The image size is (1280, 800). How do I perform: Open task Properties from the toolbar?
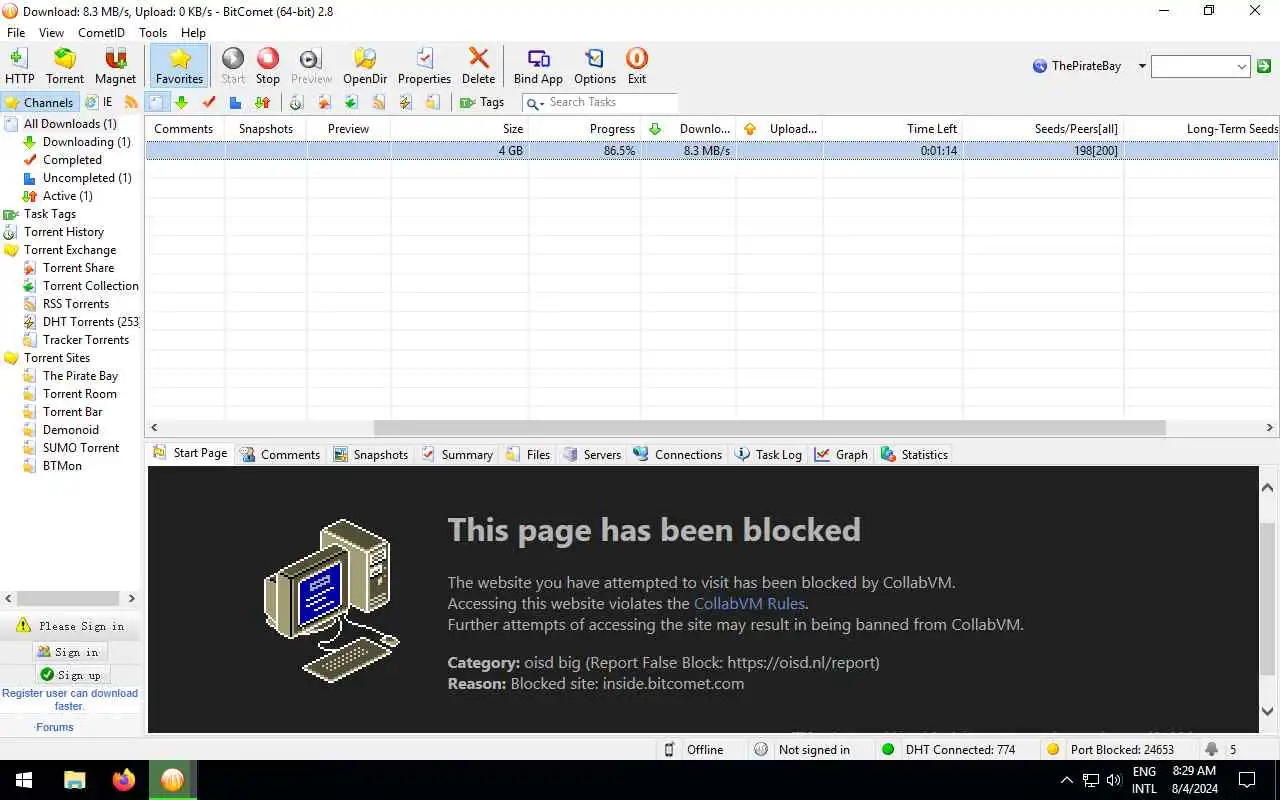pyautogui.click(x=424, y=66)
